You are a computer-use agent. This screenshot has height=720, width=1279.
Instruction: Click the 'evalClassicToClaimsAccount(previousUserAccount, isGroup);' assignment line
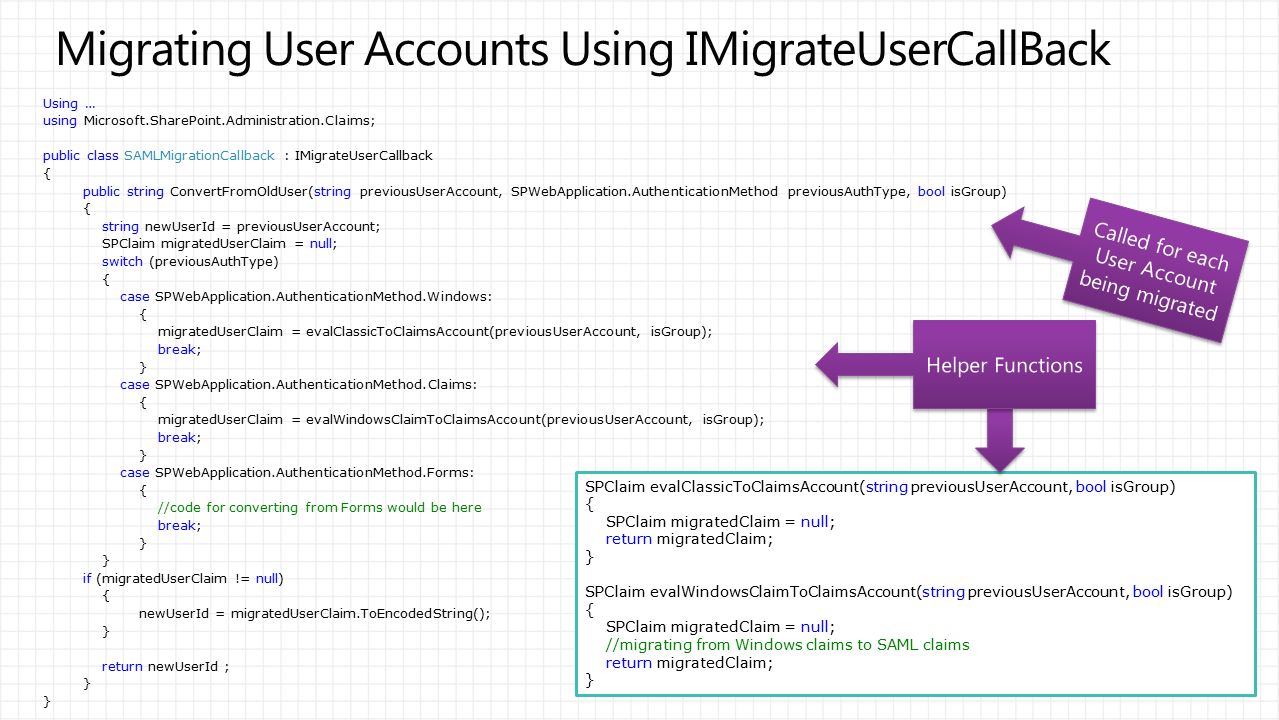tap(435, 331)
